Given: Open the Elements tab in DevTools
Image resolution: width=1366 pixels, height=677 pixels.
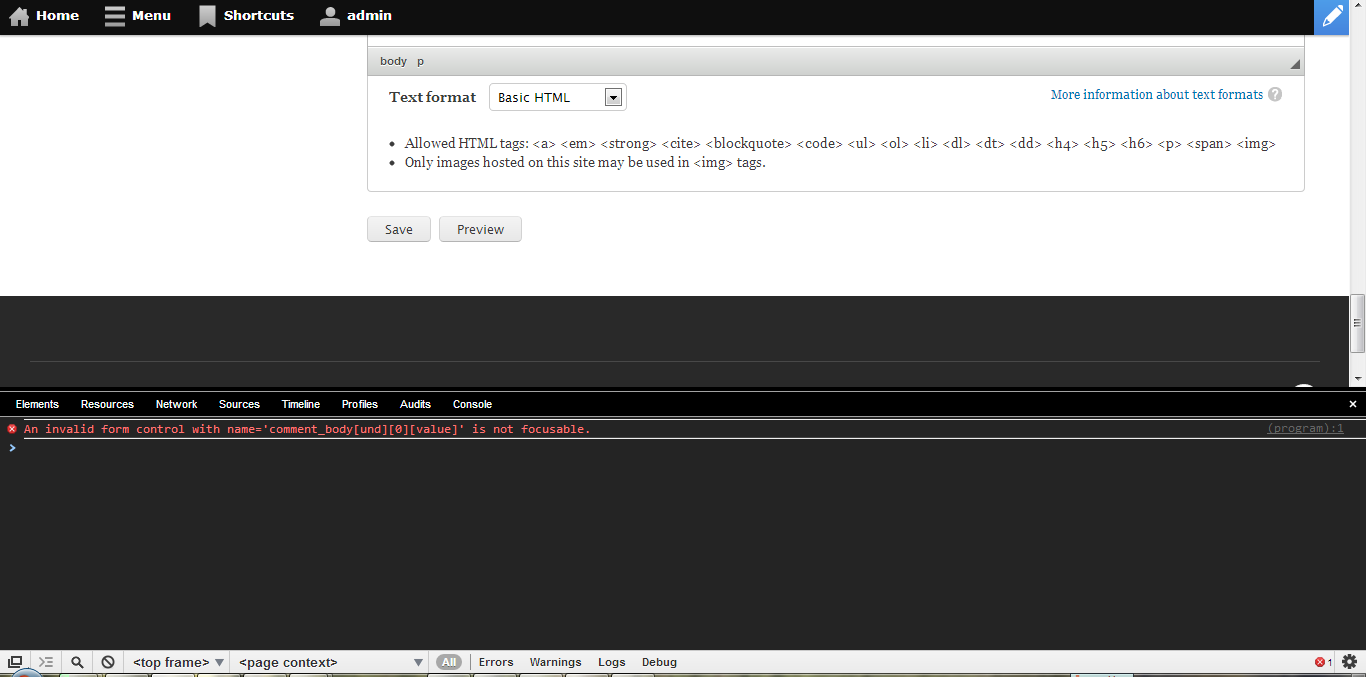Looking at the screenshot, I should [x=37, y=404].
